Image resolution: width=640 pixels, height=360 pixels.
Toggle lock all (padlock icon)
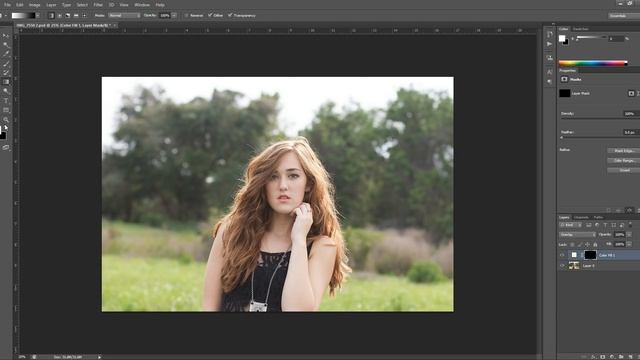click(x=595, y=244)
